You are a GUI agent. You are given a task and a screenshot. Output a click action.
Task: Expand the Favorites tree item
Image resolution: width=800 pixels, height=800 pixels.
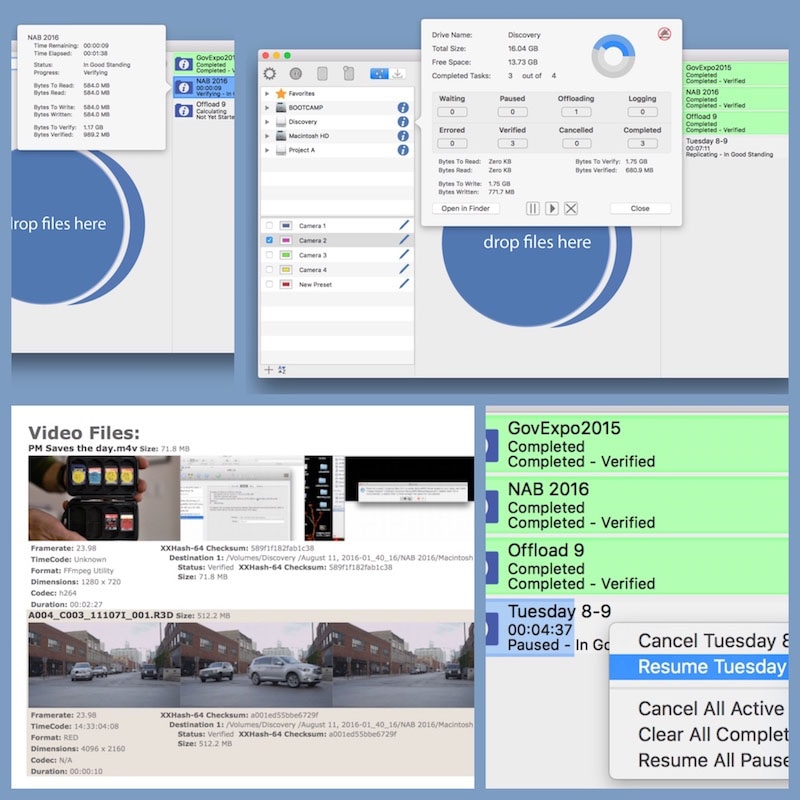(x=267, y=92)
